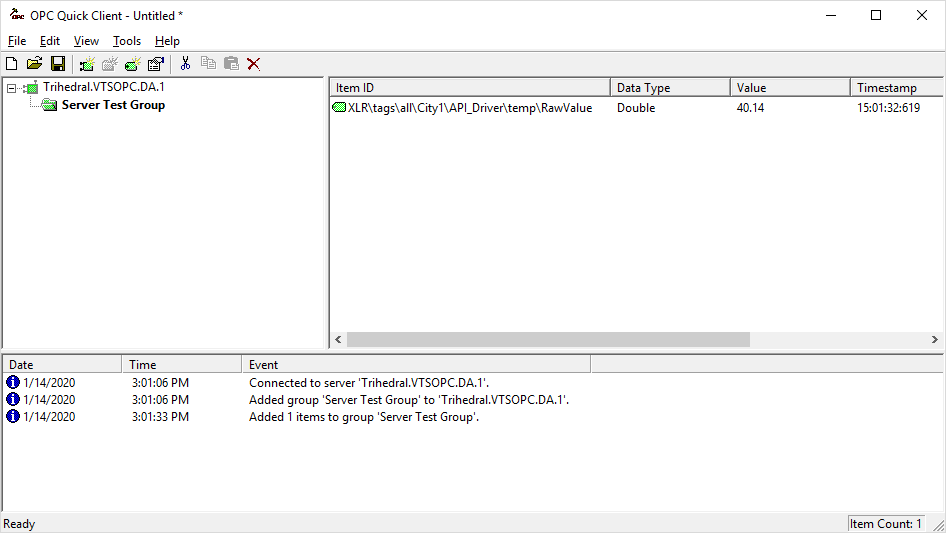The height and width of the screenshot is (533, 946).
Task: Select the Trihedral.VTSOPC.DA.1 server node
Action: coord(103,87)
